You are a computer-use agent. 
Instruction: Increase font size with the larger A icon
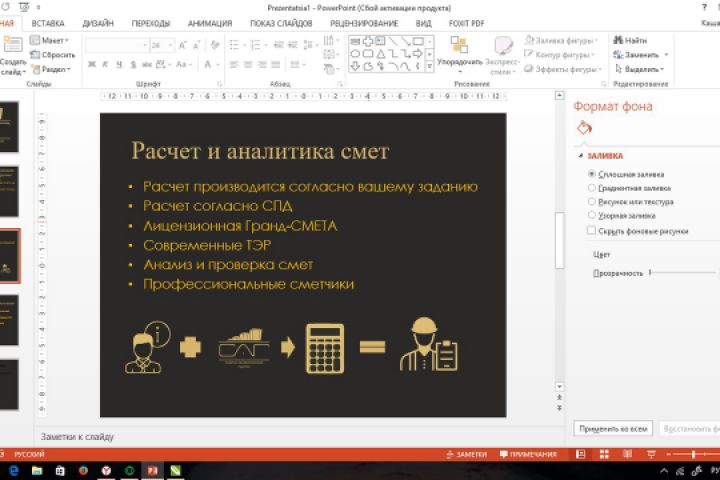(x=183, y=45)
